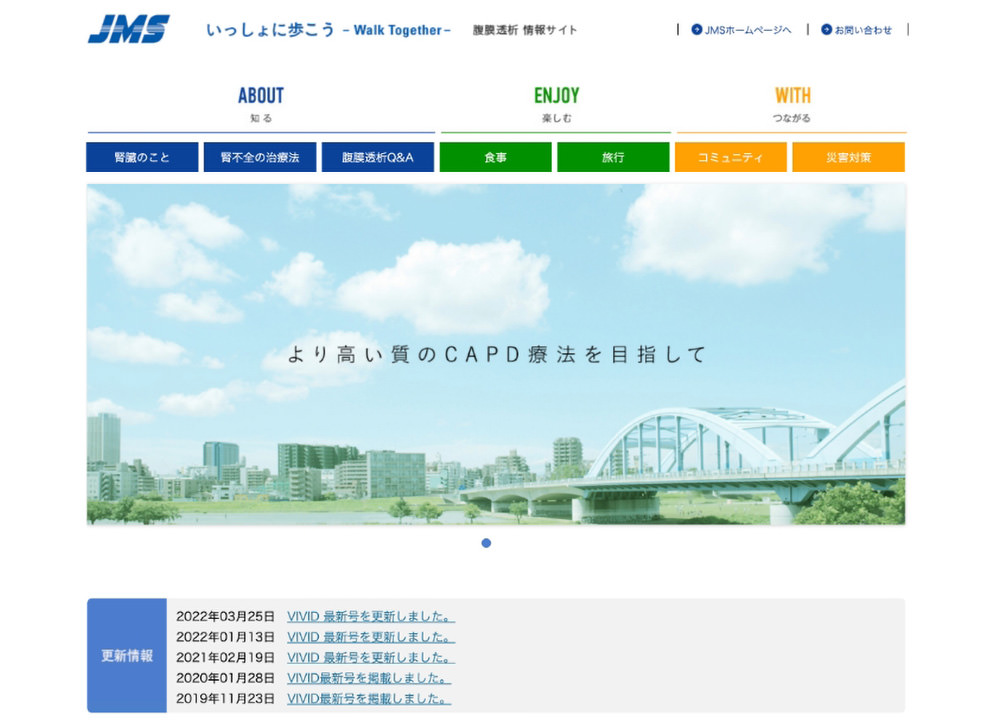Open the コミュニティ page
Screen dimensions: 1000x728
[x=731, y=157]
